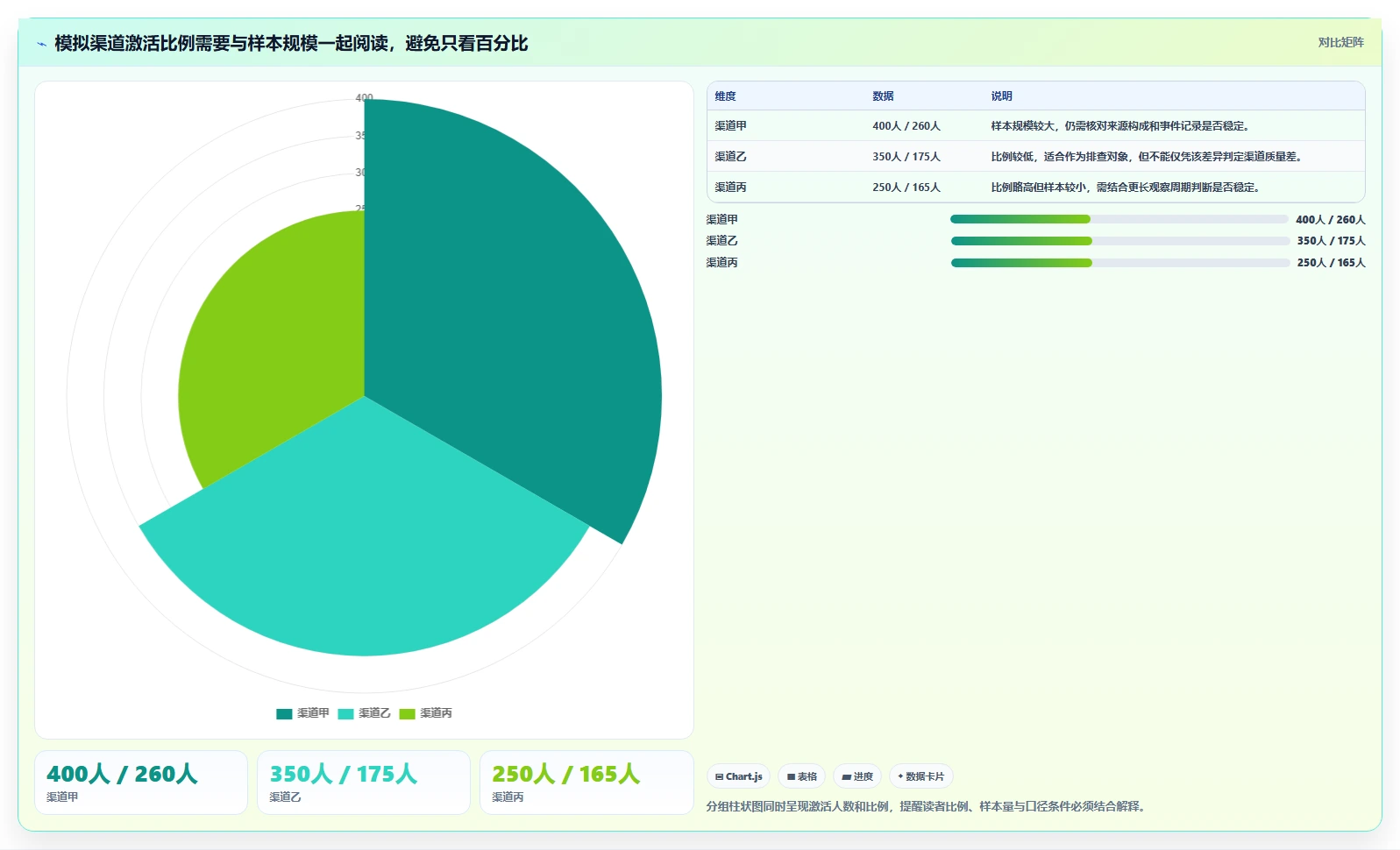The image size is (1400, 850).
Task: Click the 数据卡片 tag chip
Action: point(920,776)
